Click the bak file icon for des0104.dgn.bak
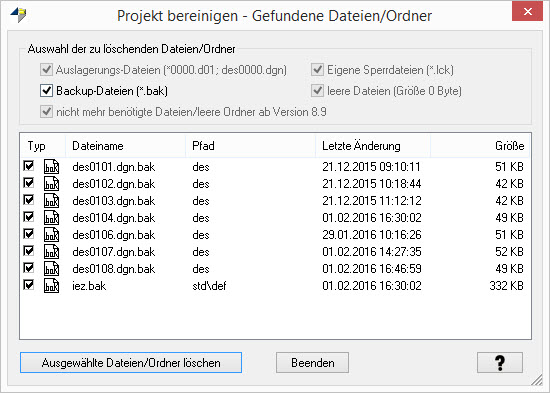This screenshot has width=550, height=393. point(51,218)
